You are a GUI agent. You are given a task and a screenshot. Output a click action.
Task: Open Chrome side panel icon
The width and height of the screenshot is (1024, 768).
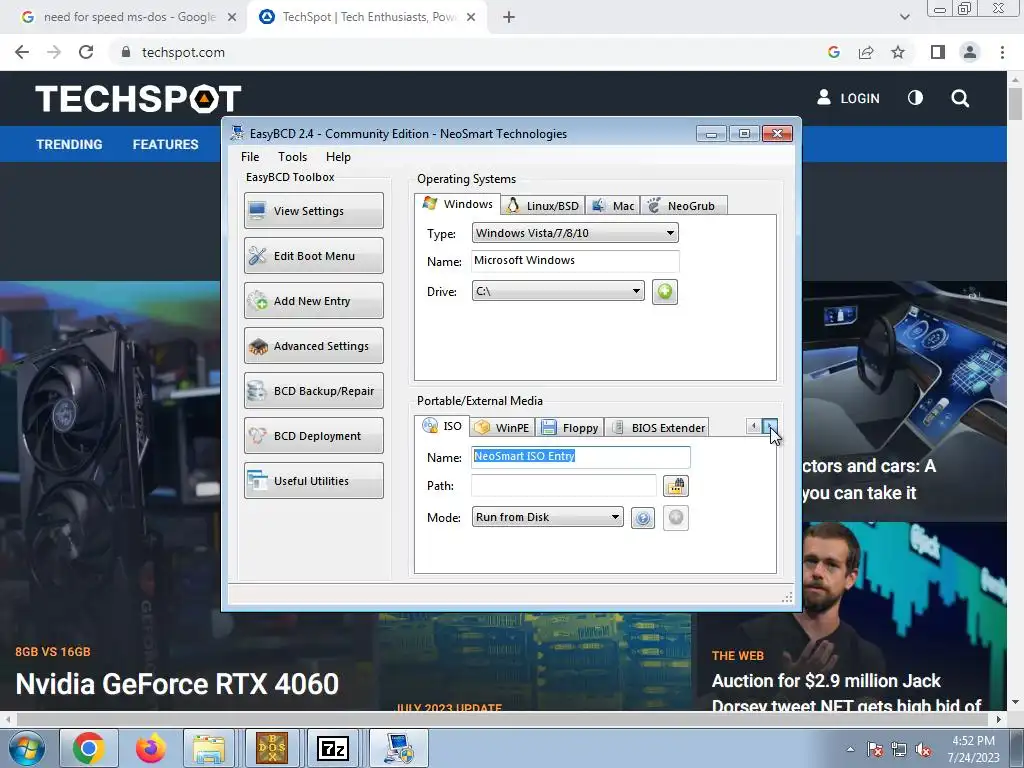(x=938, y=52)
